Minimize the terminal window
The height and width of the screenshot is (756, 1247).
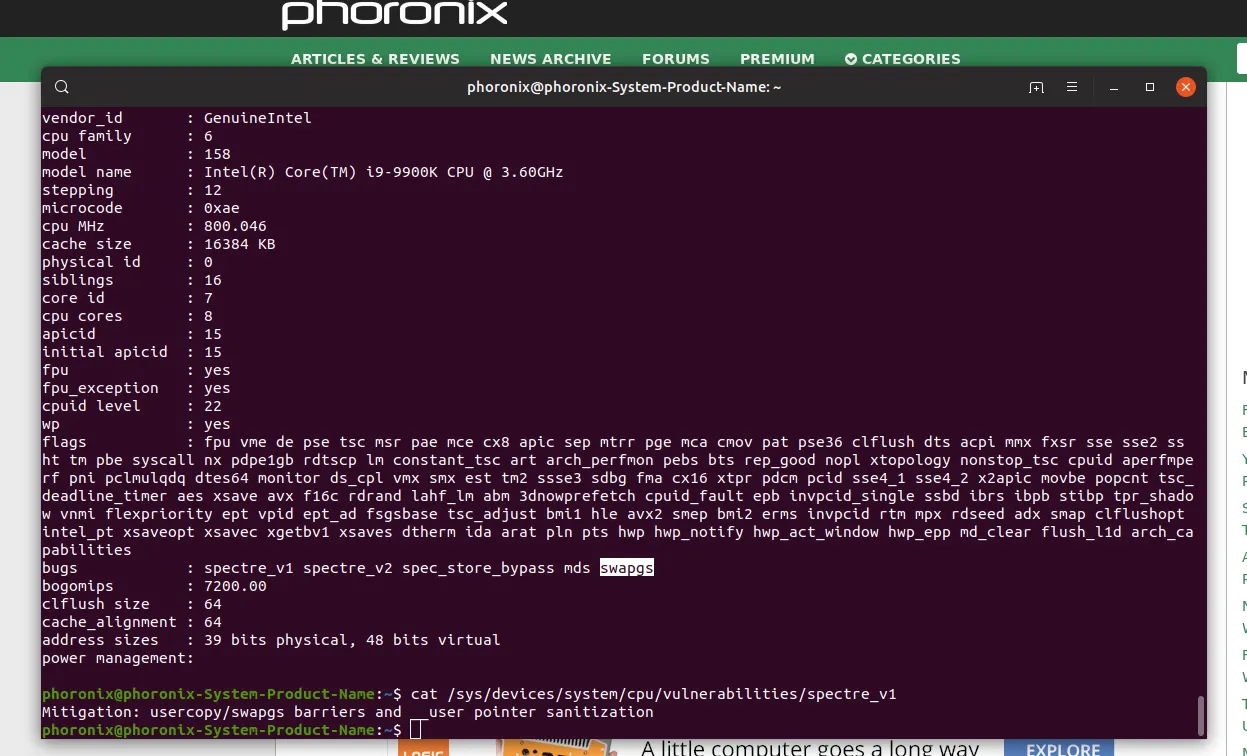point(1114,87)
